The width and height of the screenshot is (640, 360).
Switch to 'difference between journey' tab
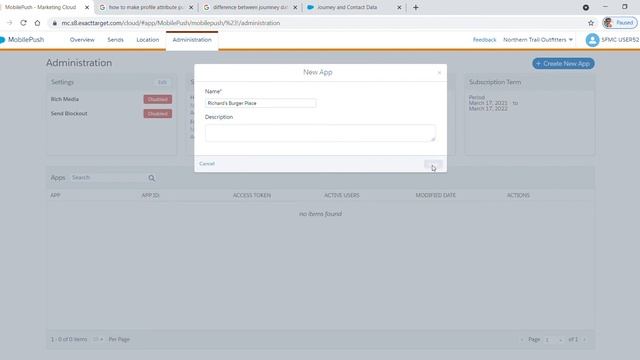pyautogui.click(x=250, y=7)
